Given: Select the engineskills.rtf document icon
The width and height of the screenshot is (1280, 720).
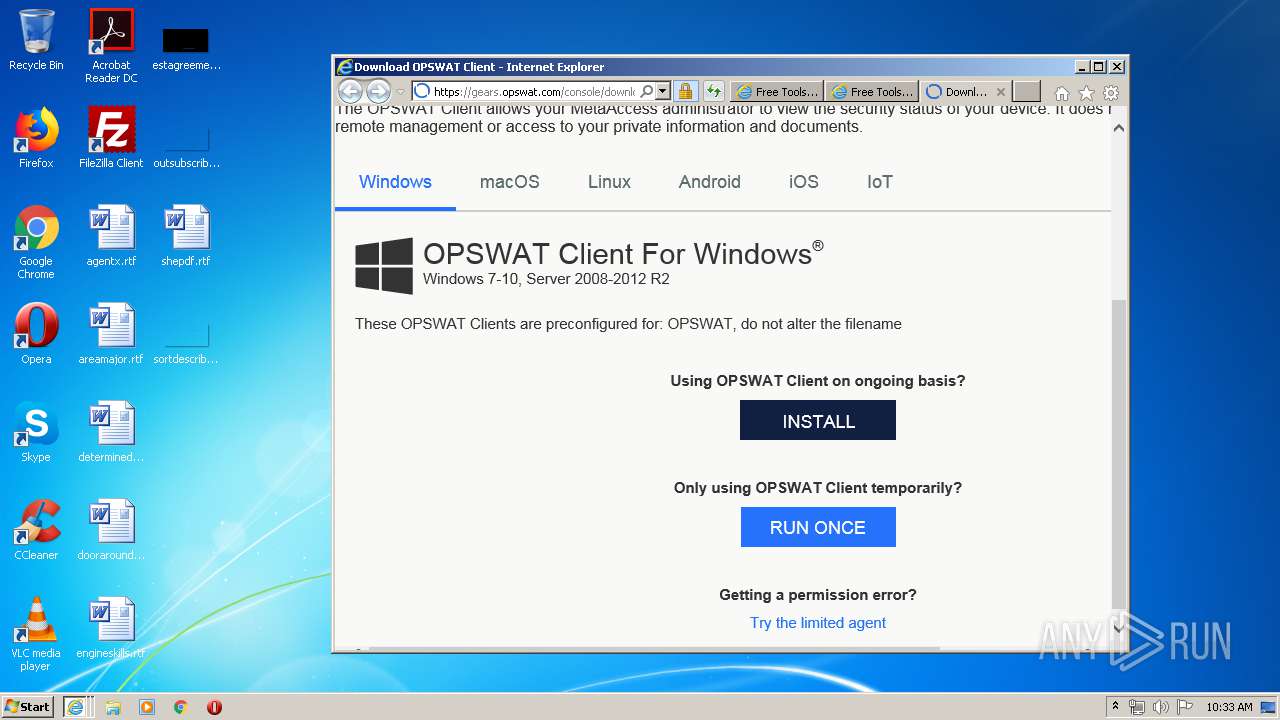Looking at the screenshot, I should pyautogui.click(x=111, y=628).
